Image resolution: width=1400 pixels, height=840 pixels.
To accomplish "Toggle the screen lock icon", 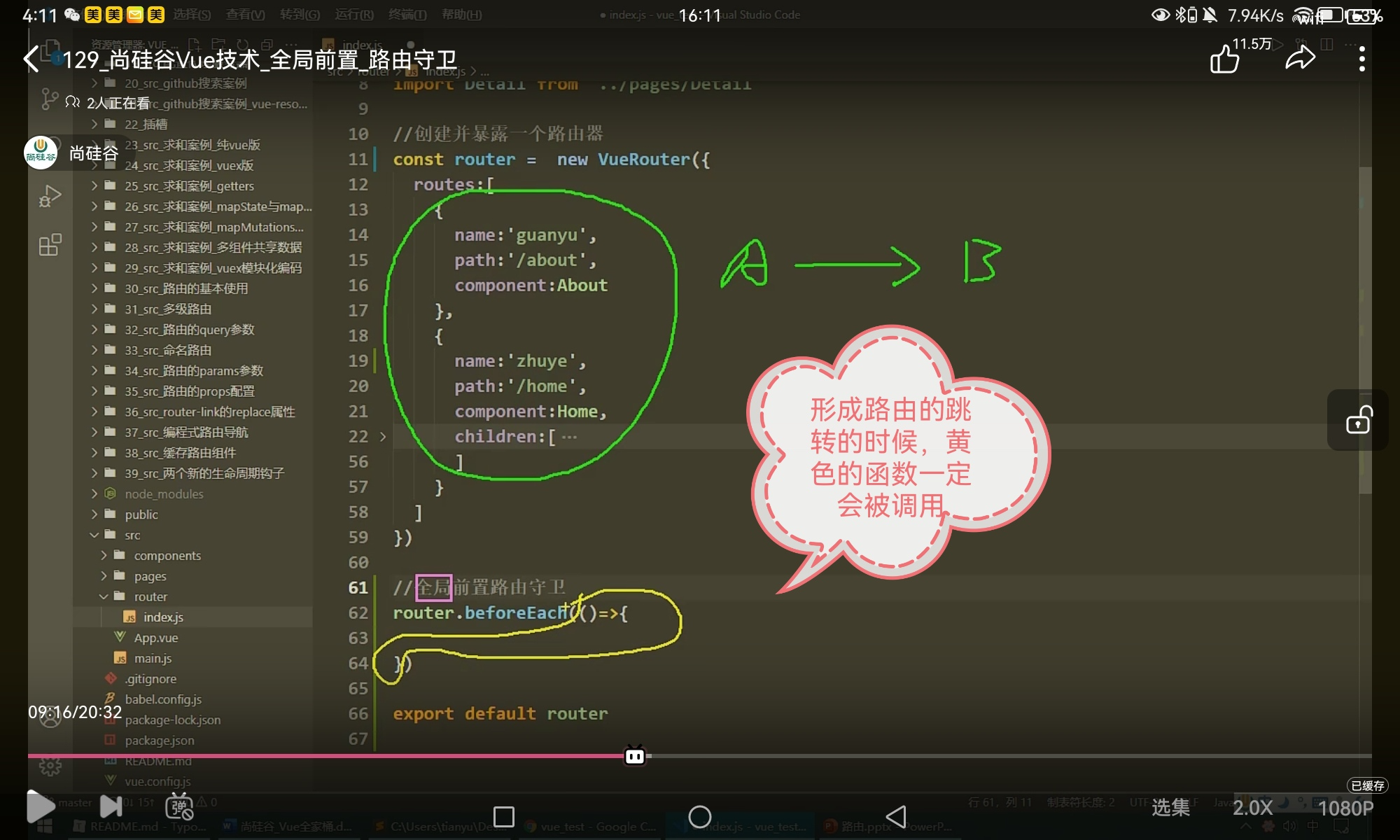I will 1359,420.
